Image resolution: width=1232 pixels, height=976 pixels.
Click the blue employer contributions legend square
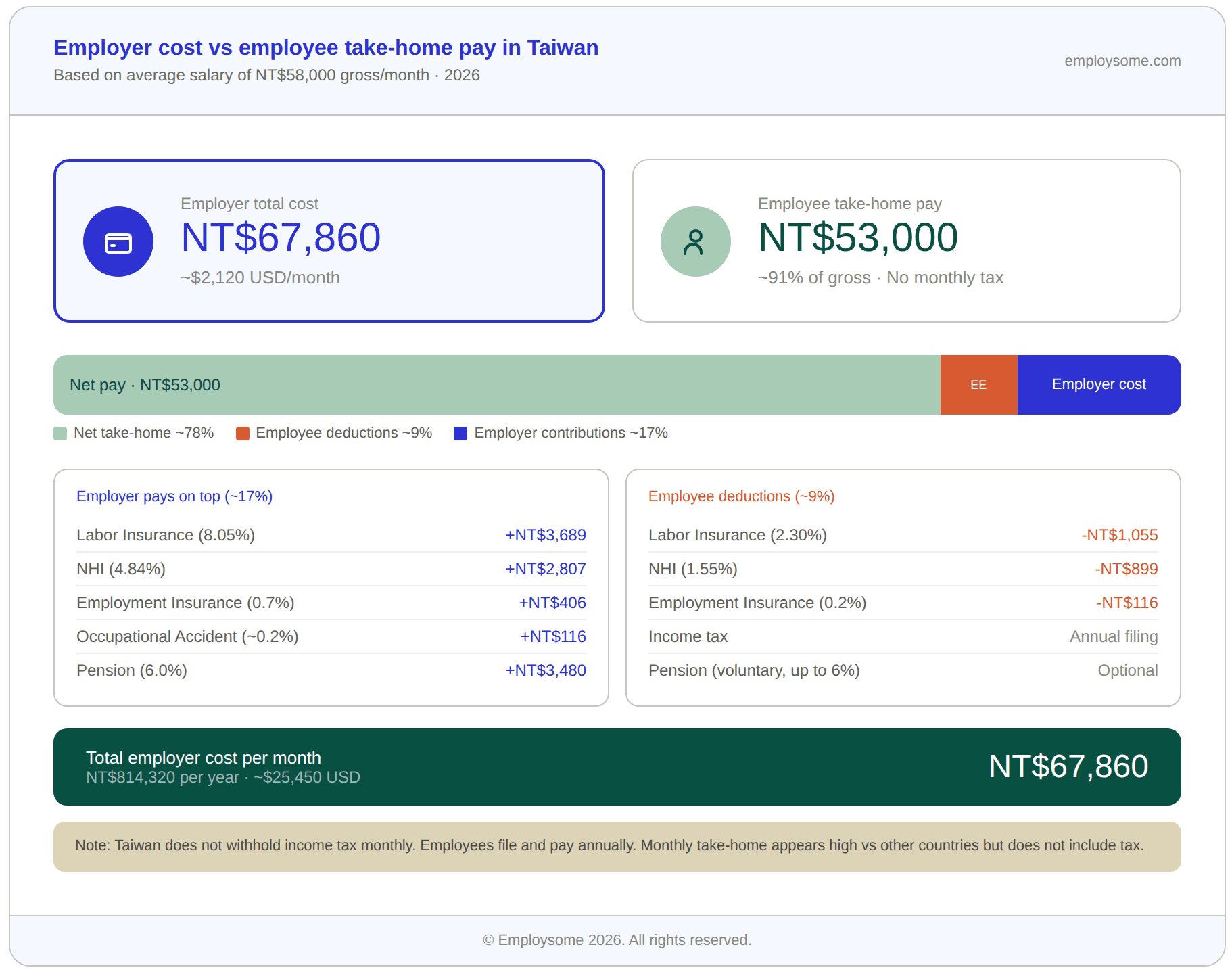pos(460,433)
